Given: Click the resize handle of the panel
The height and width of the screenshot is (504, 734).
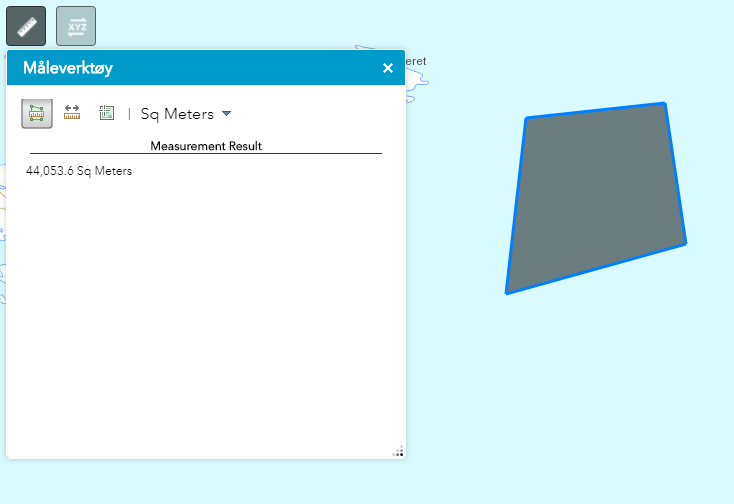Looking at the screenshot, I should (x=398, y=451).
